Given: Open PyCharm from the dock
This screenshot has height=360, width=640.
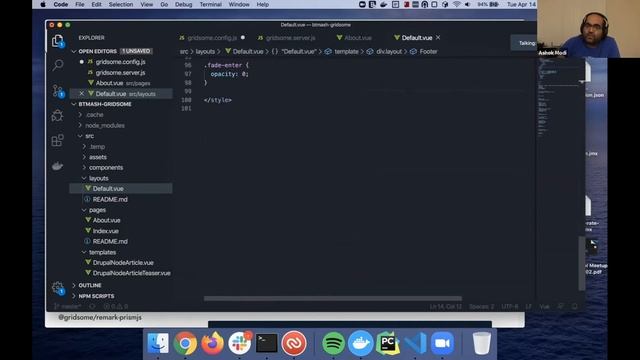Looking at the screenshot, I should (388, 343).
